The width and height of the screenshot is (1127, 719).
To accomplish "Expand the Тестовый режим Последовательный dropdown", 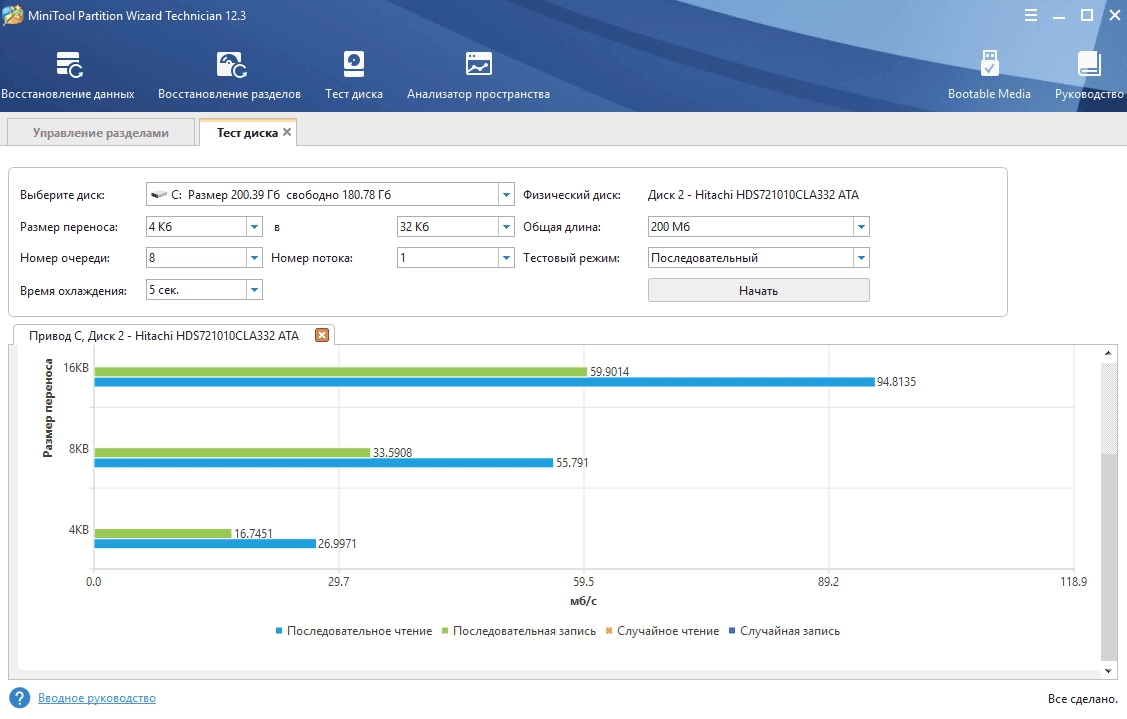I will [861, 257].
